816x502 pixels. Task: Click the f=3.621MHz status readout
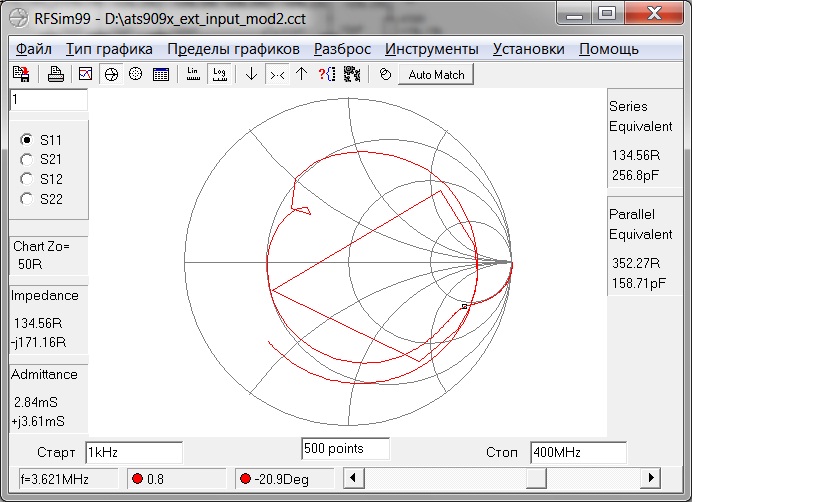[x=68, y=479]
